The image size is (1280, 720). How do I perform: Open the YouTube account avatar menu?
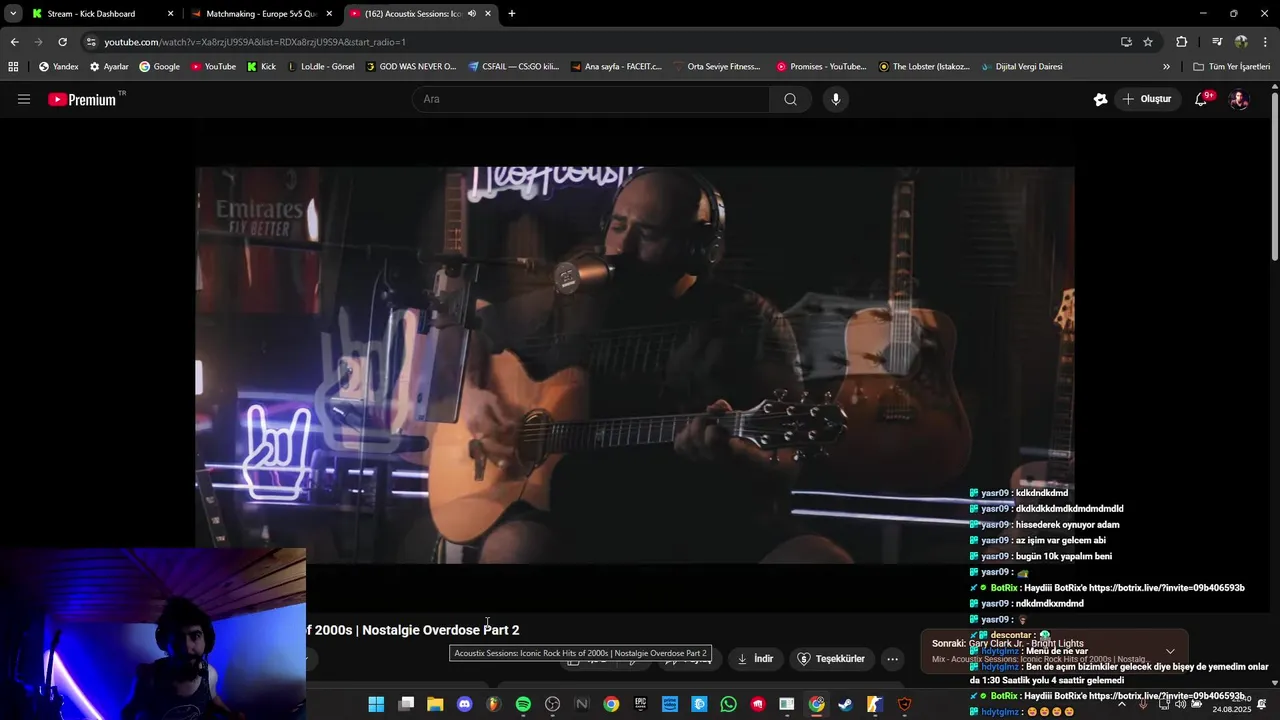[1239, 99]
